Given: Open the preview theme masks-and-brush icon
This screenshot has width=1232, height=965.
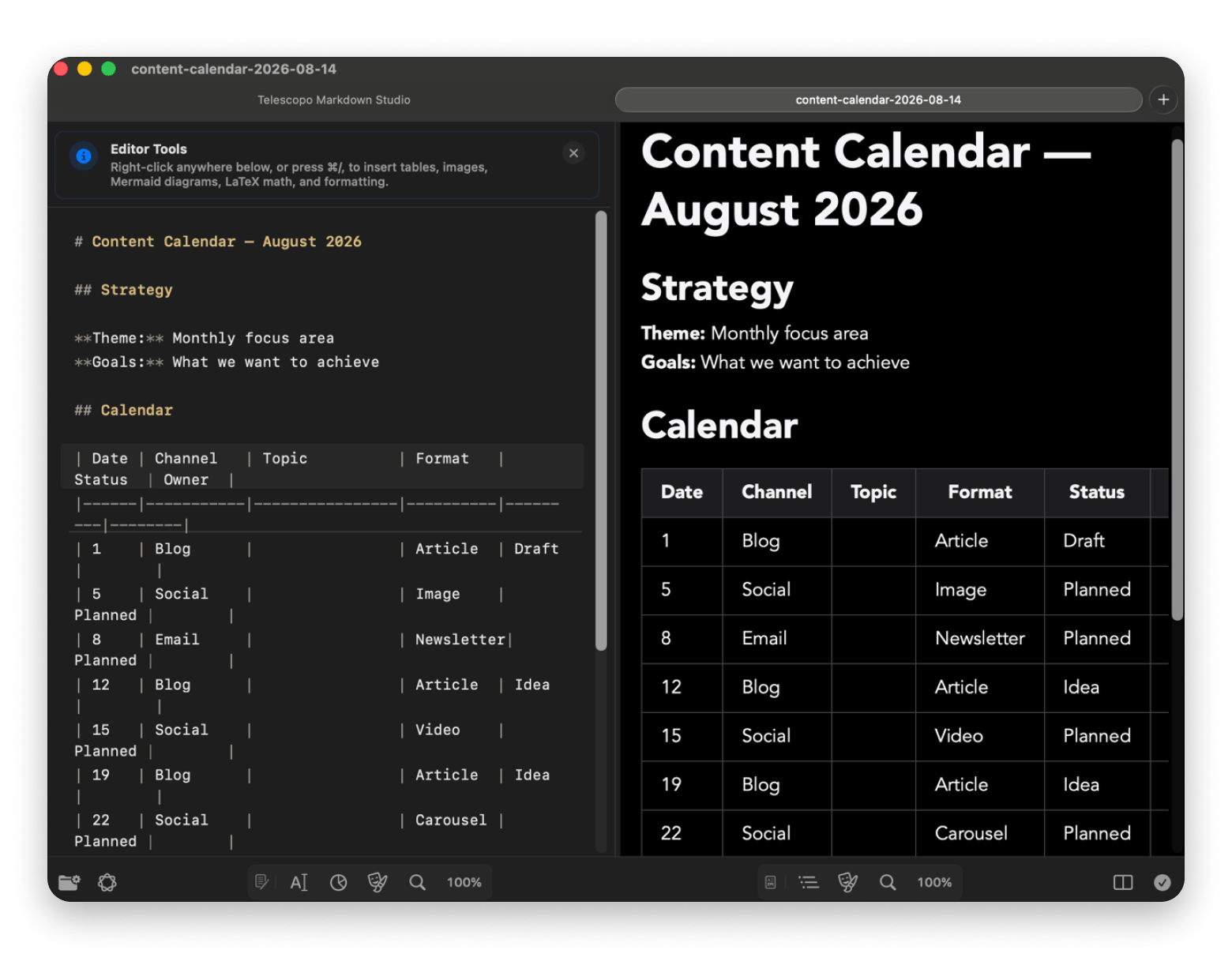Looking at the screenshot, I should coord(848,882).
